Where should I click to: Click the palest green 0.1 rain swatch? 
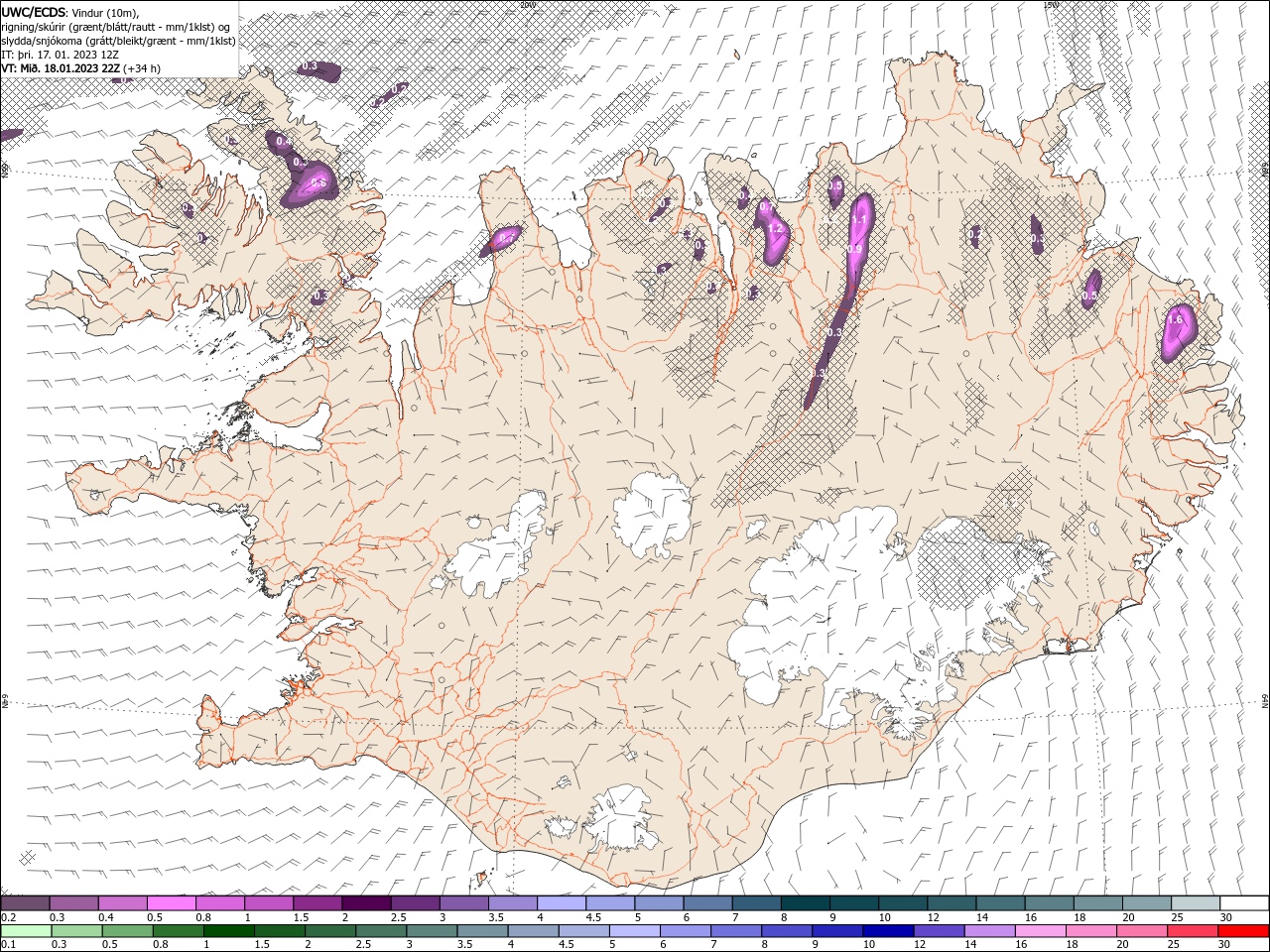click(x=25, y=931)
